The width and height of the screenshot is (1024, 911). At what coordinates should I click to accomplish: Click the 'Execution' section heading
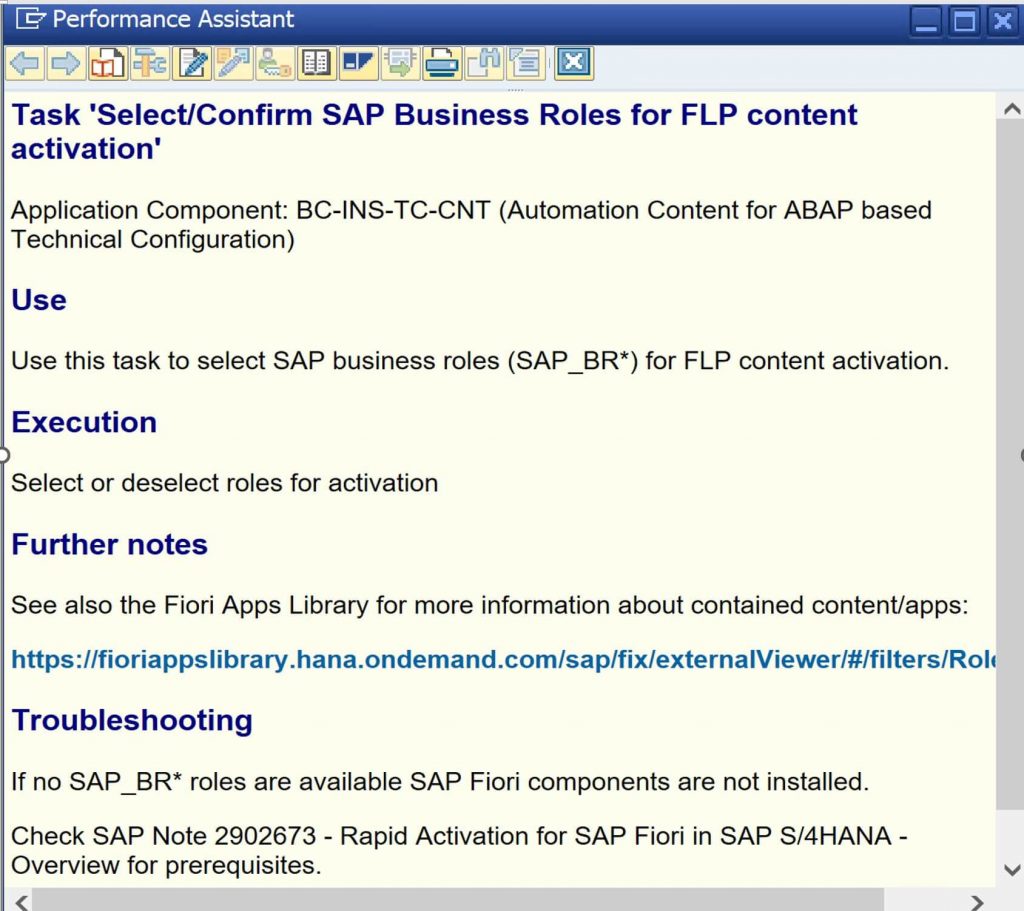coord(84,422)
